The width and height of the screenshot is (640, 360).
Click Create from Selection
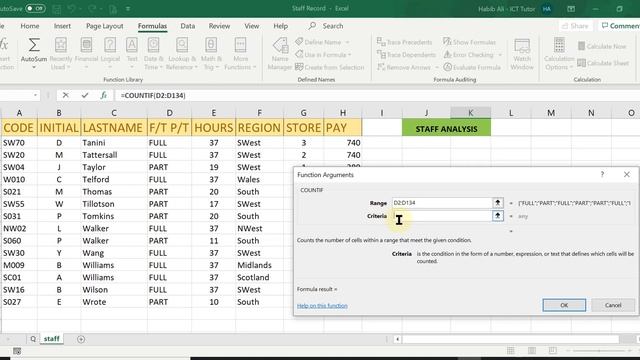point(330,67)
